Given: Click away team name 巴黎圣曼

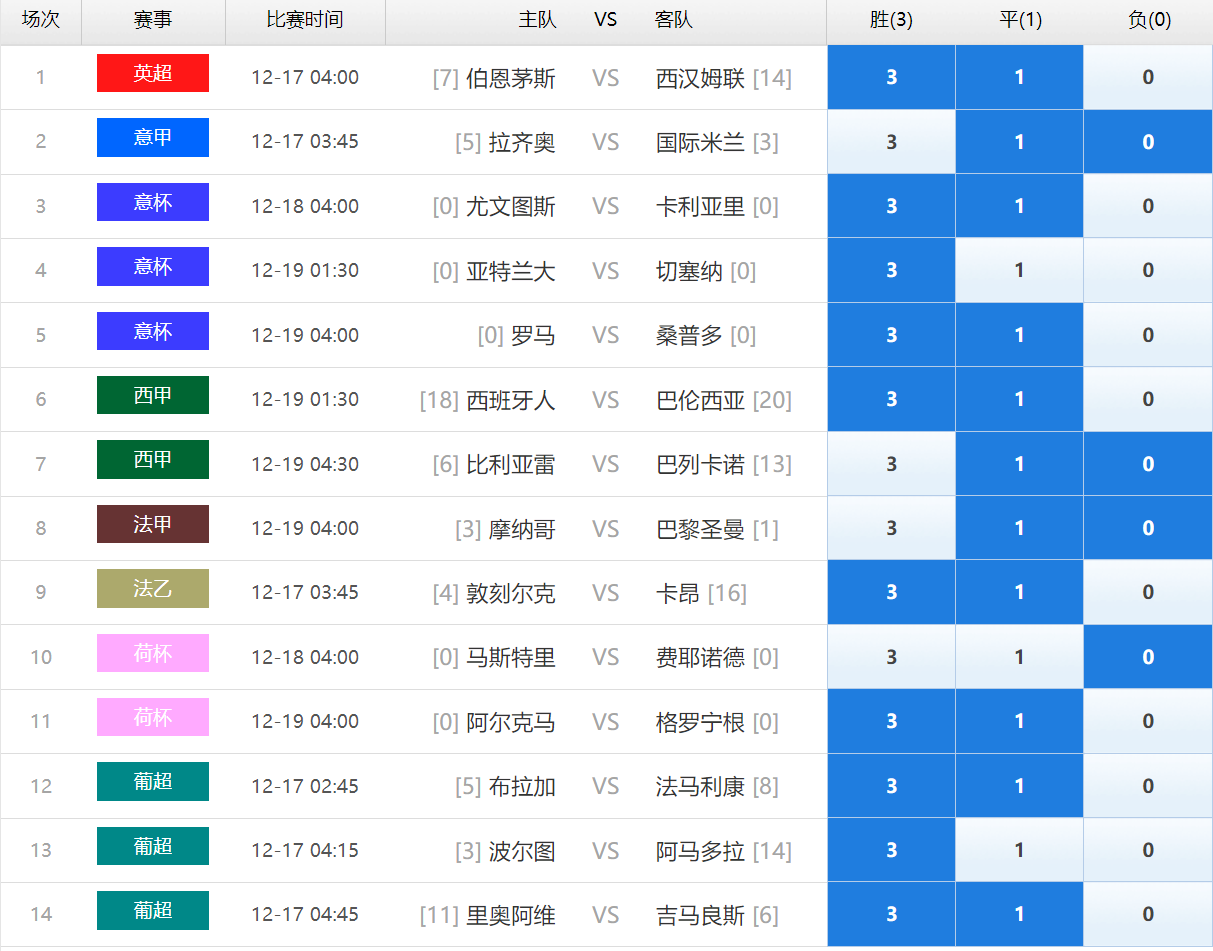Looking at the screenshot, I should point(700,529).
